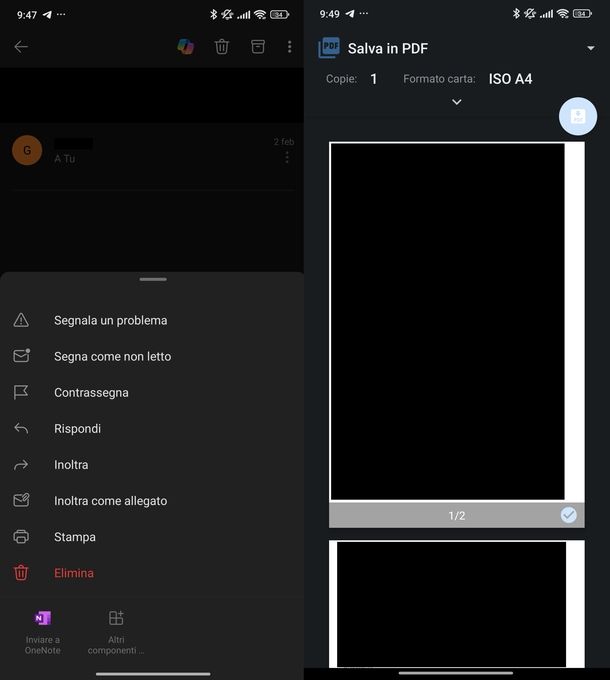The height and width of the screenshot is (680, 610).
Task: Open the three-dot menu in top toolbar
Action: [x=290, y=46]
